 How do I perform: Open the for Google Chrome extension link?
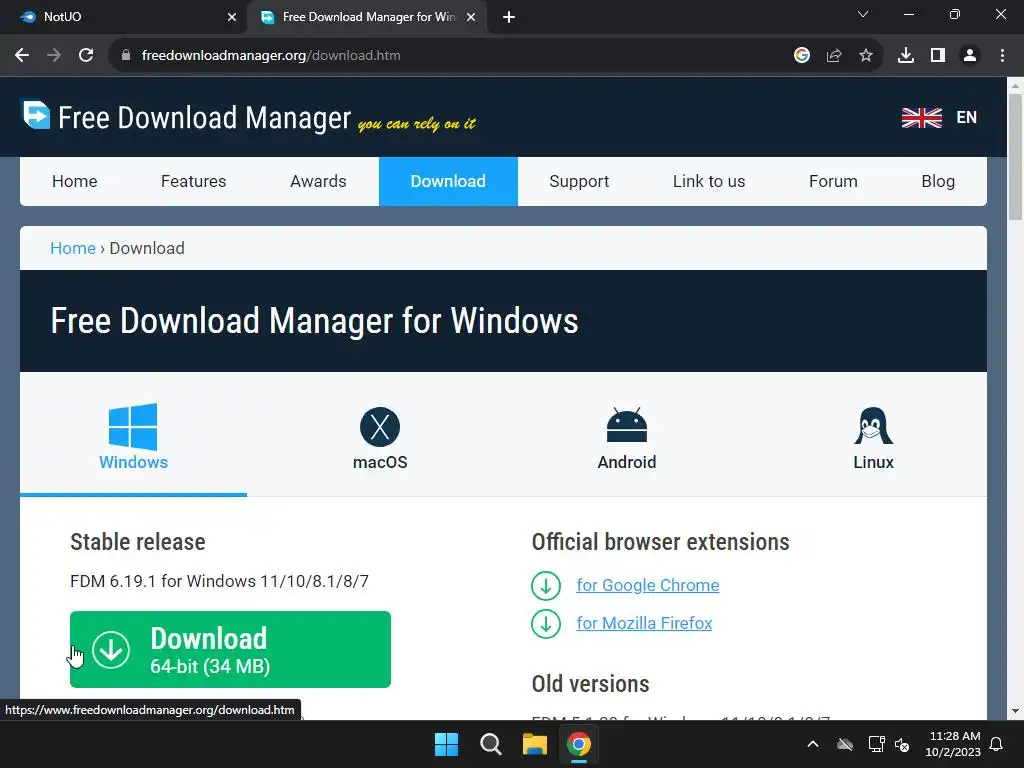(x=648, y=585)
